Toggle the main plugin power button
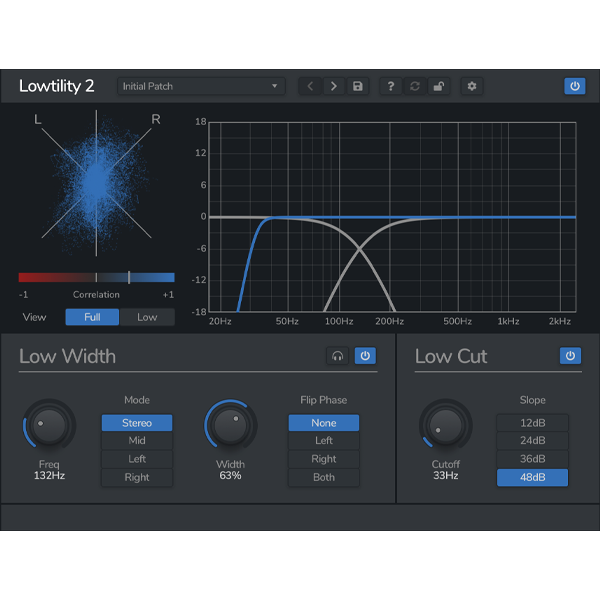This screenshot has width=600, height=600. 574,86
